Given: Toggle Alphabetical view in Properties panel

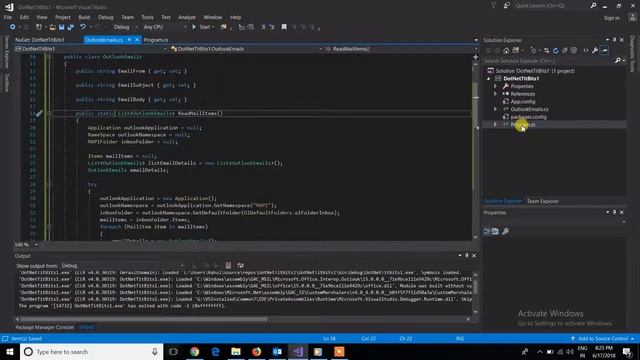Looking at the screenshot, I should [x=495, y=231].
